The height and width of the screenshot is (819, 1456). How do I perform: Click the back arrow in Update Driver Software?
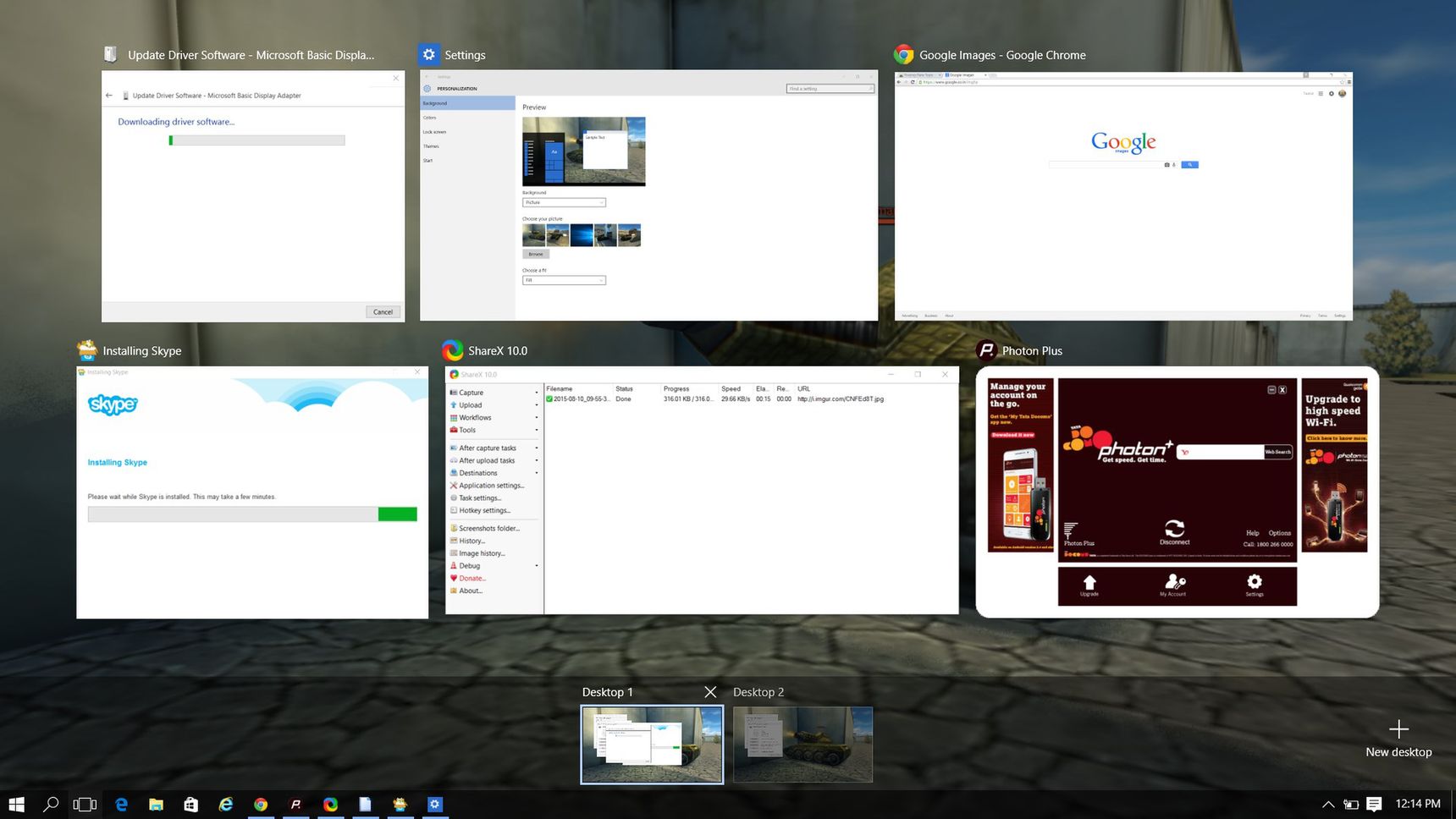[109, 96]
